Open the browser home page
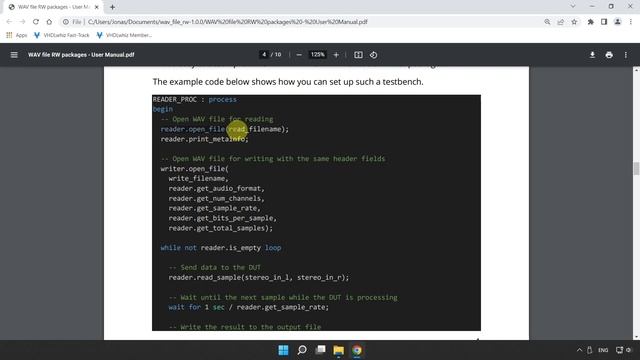640x360 pixels. (x=49, y=22)
